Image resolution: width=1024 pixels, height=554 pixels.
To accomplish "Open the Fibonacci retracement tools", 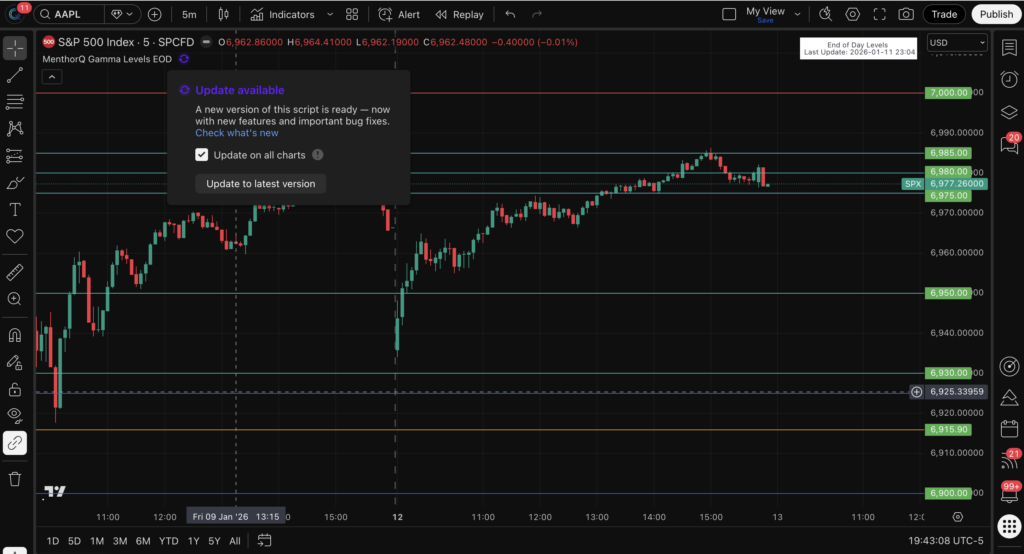I will (x=15, y=102).
